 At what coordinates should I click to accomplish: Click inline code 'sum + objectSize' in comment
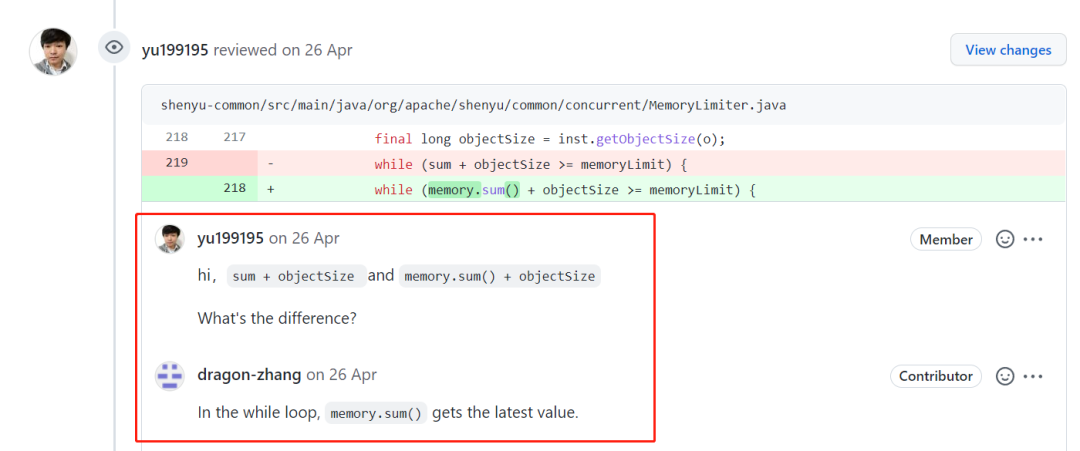(297, 277)
